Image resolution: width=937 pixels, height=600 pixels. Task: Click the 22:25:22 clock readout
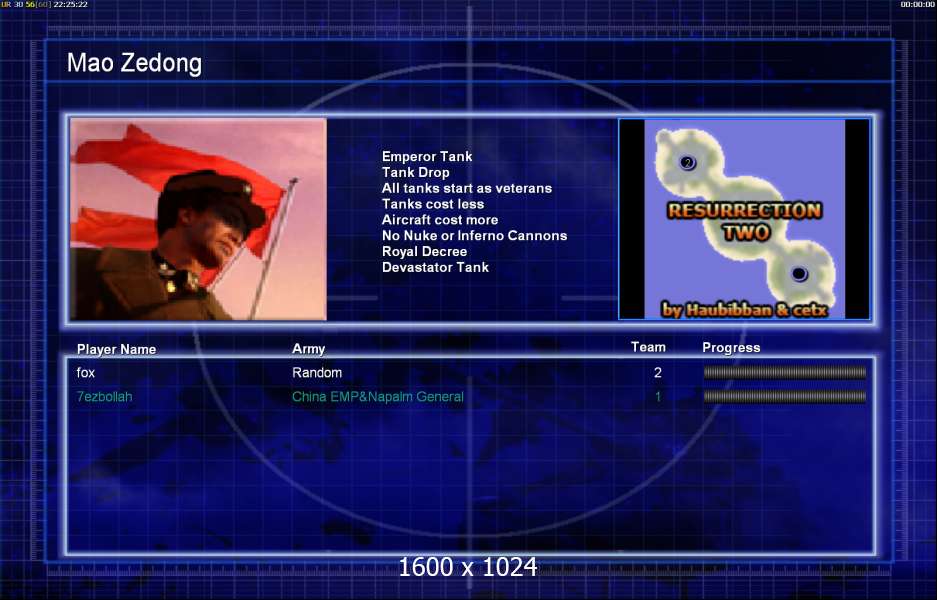tap(71, 4)
